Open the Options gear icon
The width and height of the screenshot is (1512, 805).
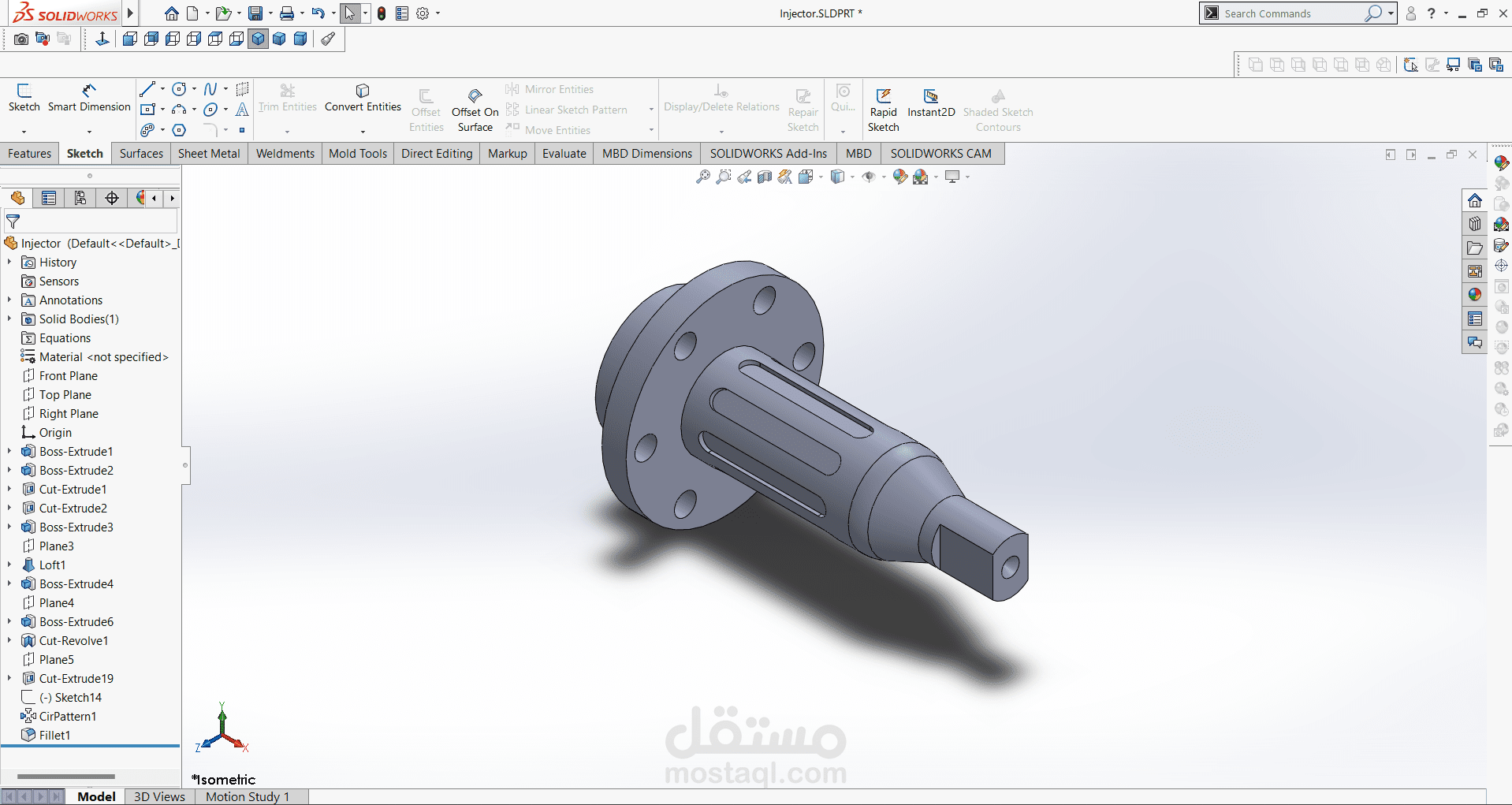click(x=423, y=13)
